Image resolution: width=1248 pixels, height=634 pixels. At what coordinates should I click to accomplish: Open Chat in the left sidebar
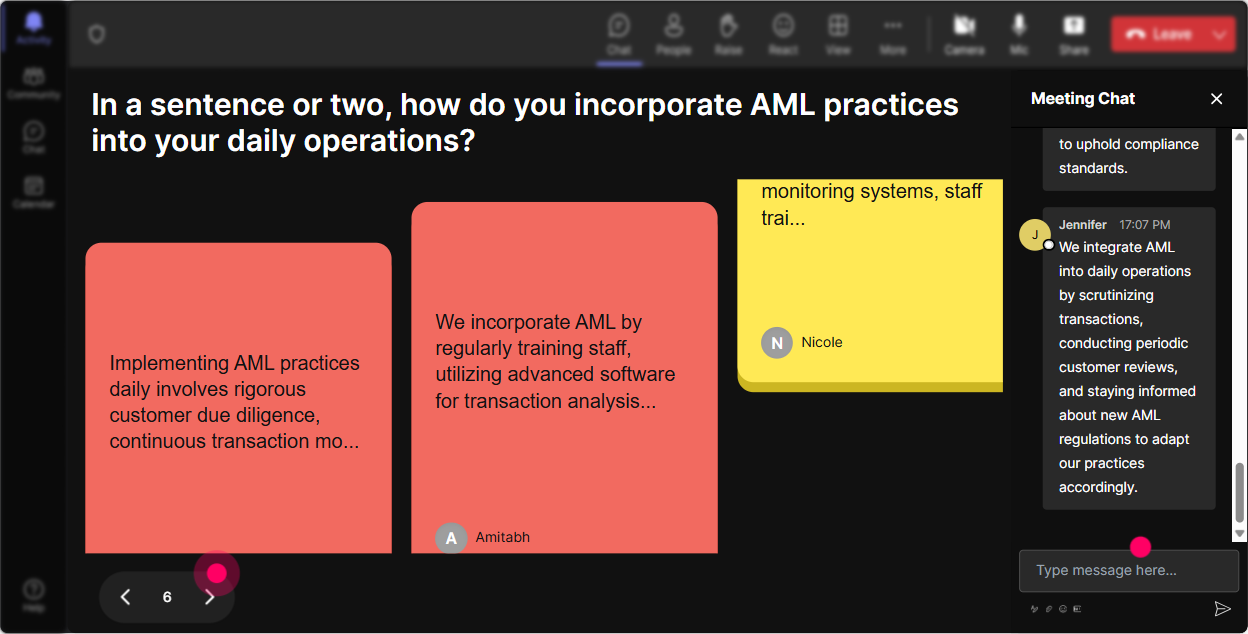34,138
